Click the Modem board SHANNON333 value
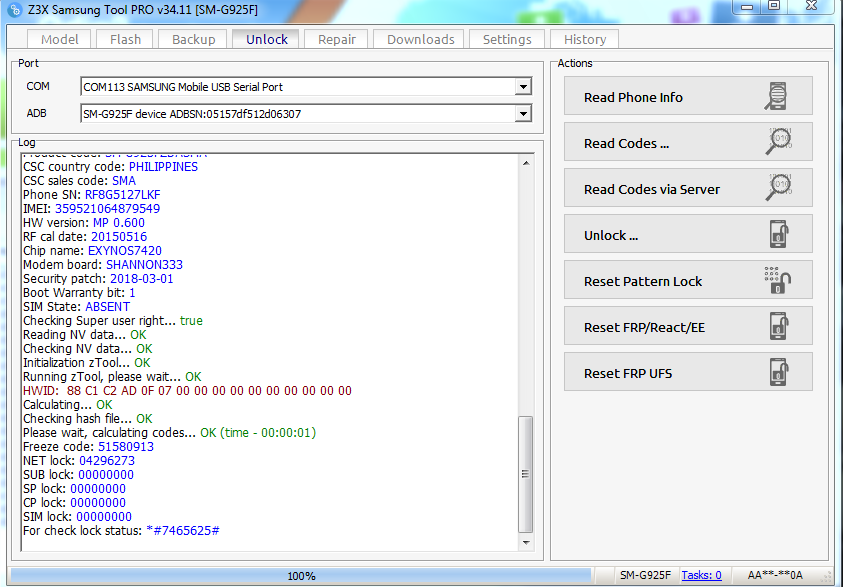The width and height of the screenshot is (843, 587). pyautogui.click(x=144, y=264)
